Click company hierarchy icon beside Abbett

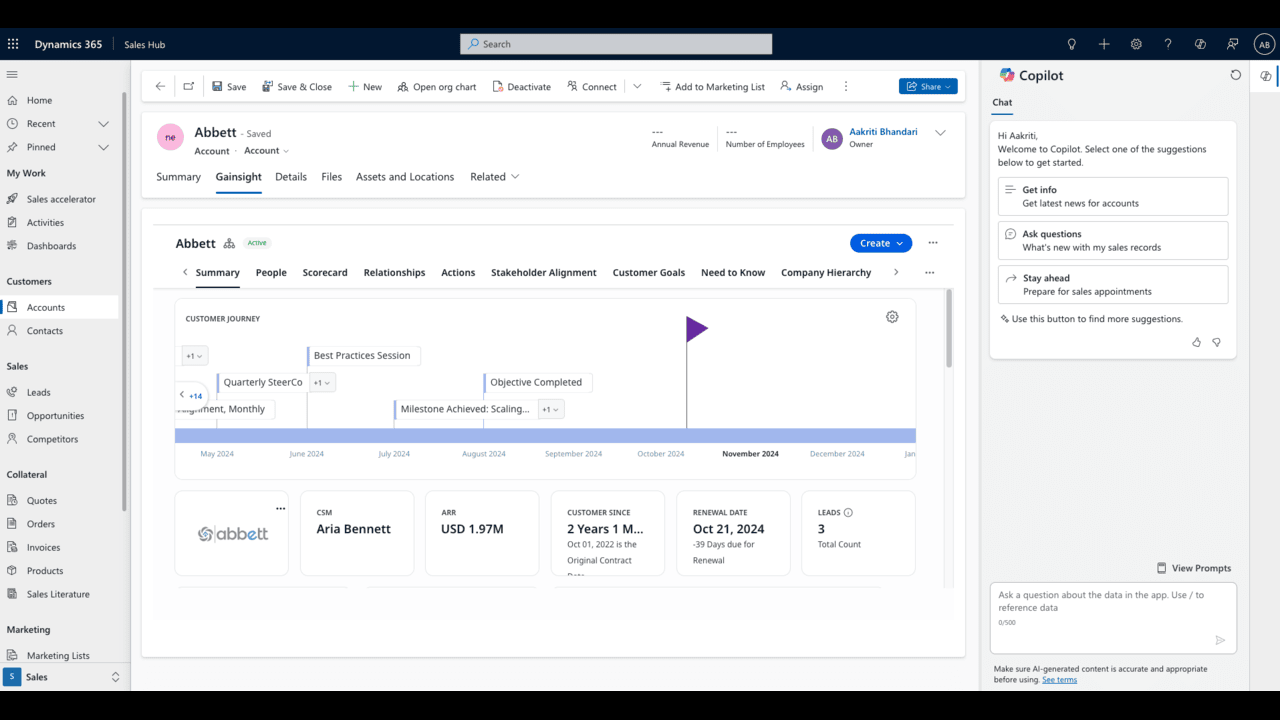point(229,243)
